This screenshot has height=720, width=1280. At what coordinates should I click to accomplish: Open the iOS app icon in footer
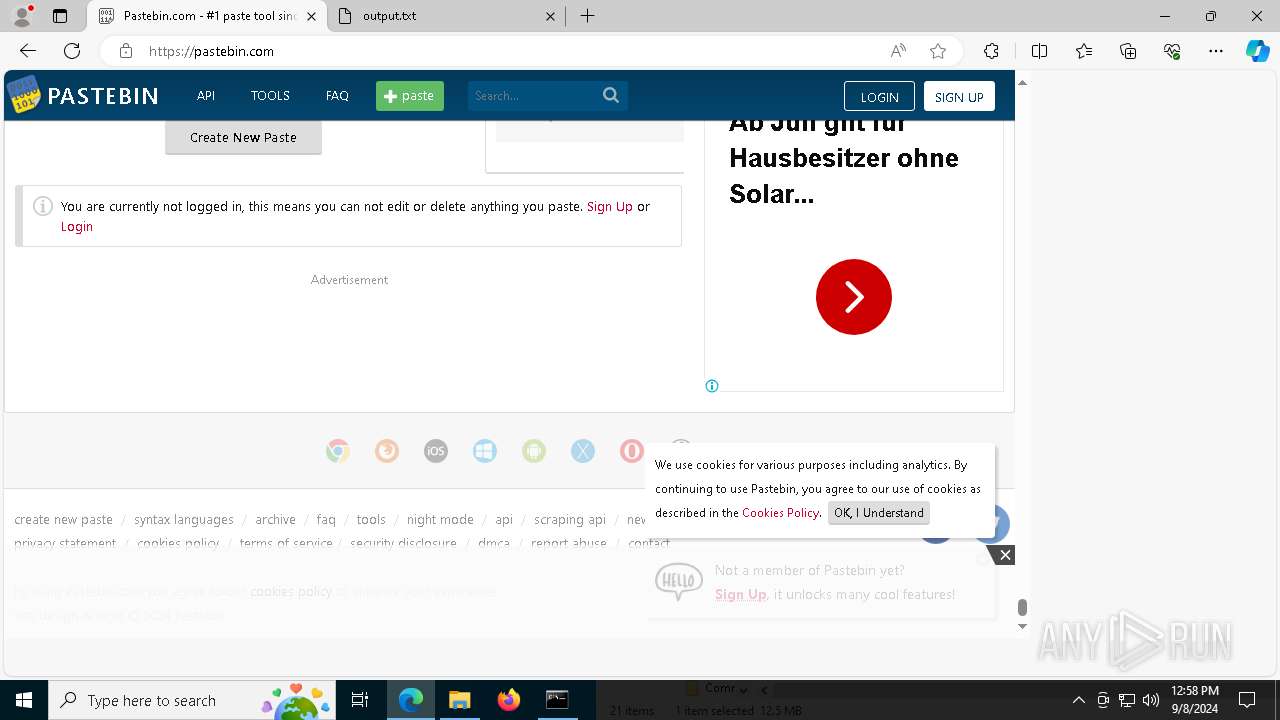[x=436, y=451]
